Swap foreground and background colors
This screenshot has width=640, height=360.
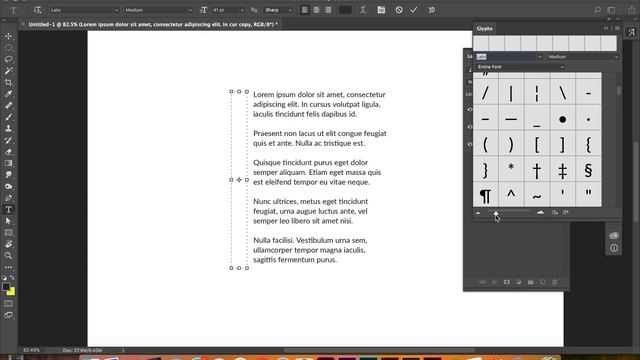point(12,278)
